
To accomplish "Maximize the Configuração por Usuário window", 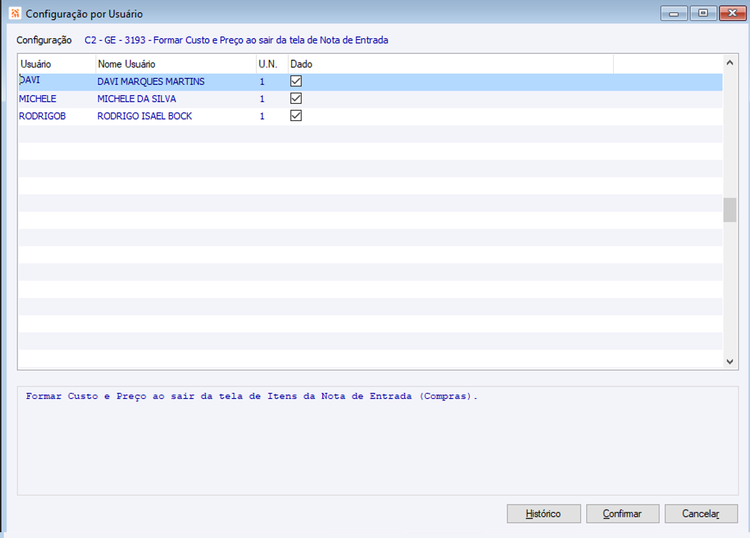I will pyautogui.click(x=703, y=13).
